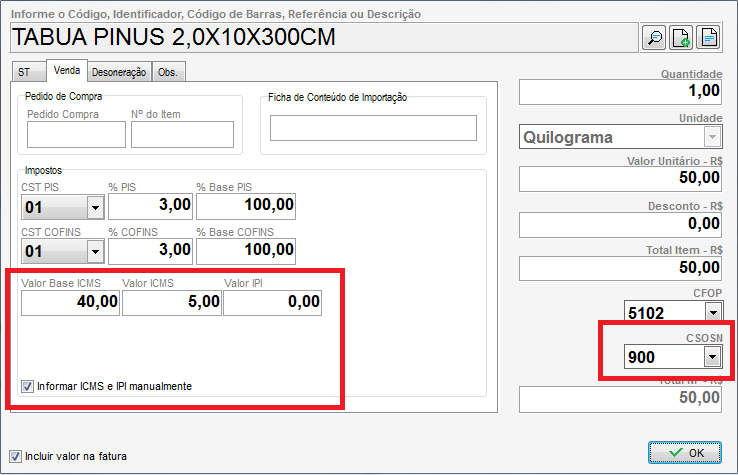Expand the CST PIS dropdown

[95, 206]
